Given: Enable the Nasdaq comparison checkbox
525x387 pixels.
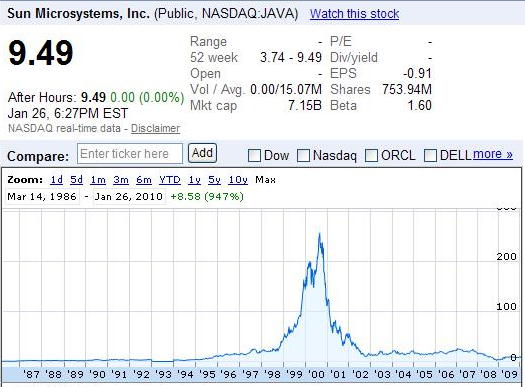Looking at the screenshot, I should [x=303, y=155].
